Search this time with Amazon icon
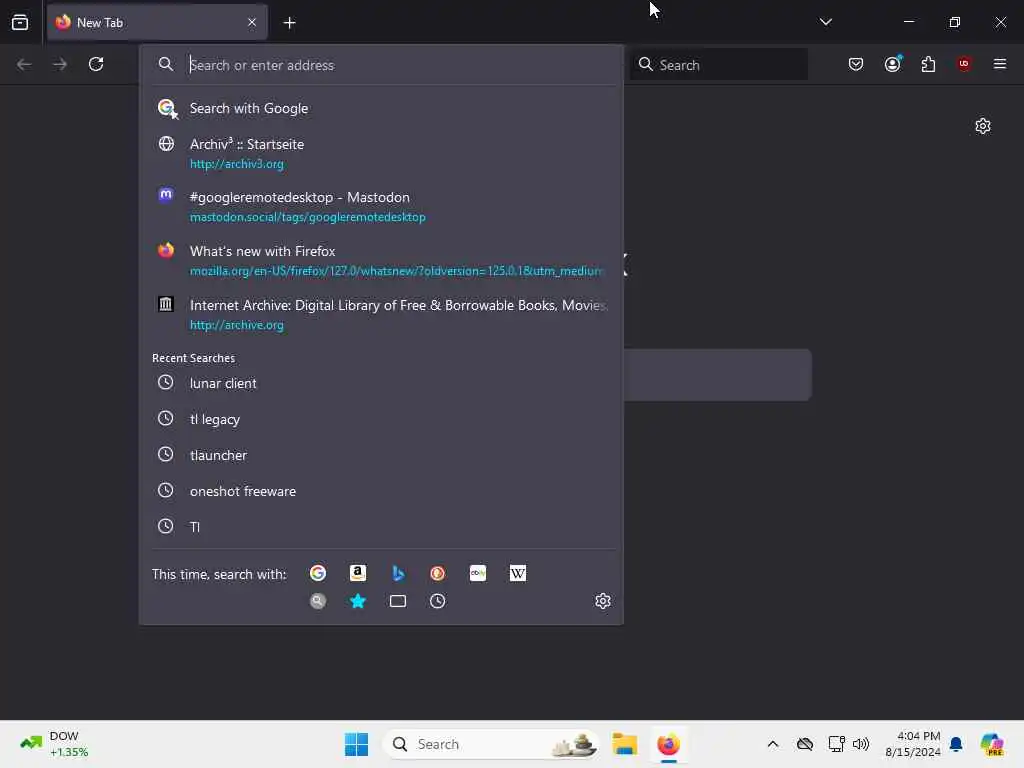 [358, 573]
